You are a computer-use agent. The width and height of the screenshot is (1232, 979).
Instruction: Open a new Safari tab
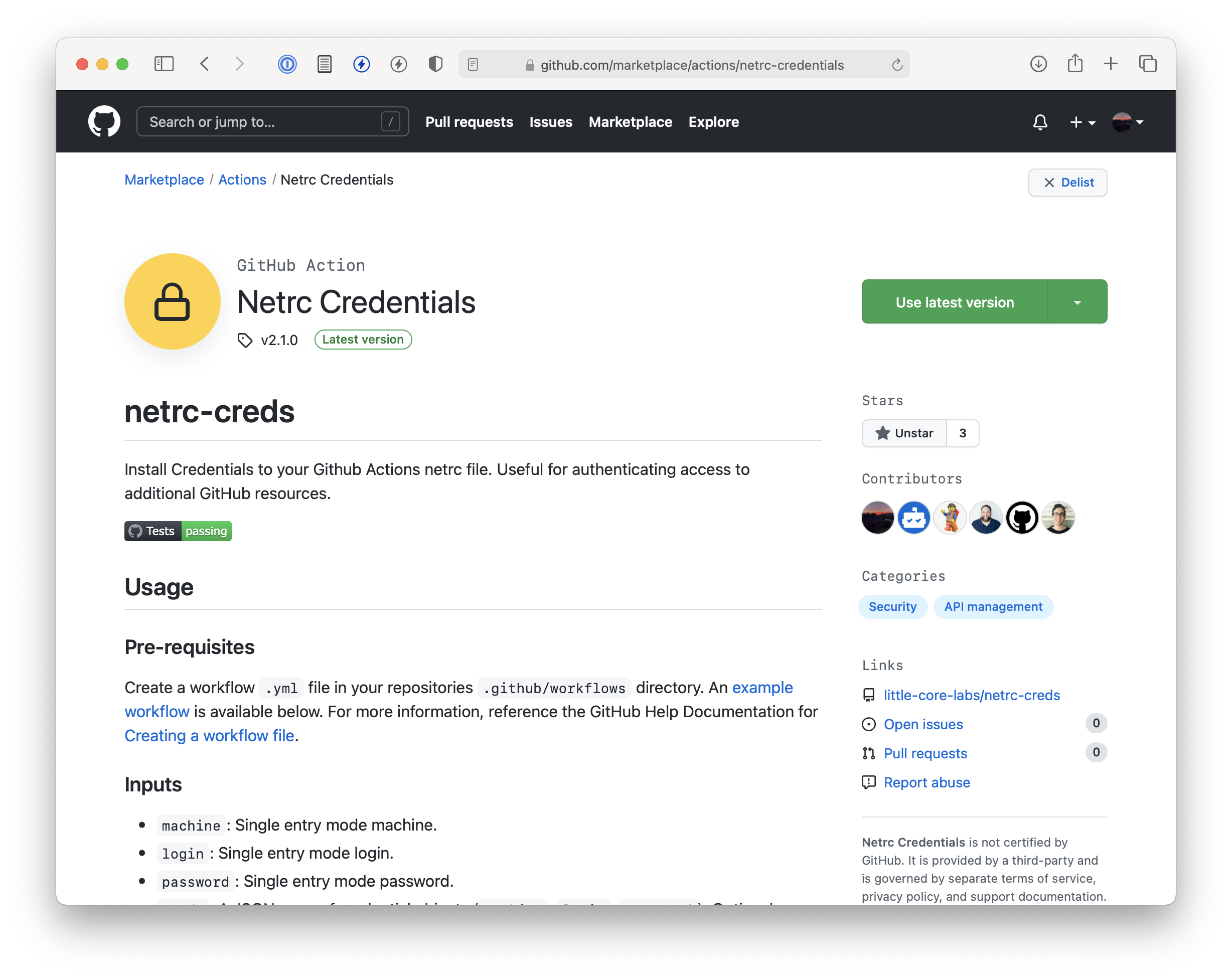pos(1110,63)
